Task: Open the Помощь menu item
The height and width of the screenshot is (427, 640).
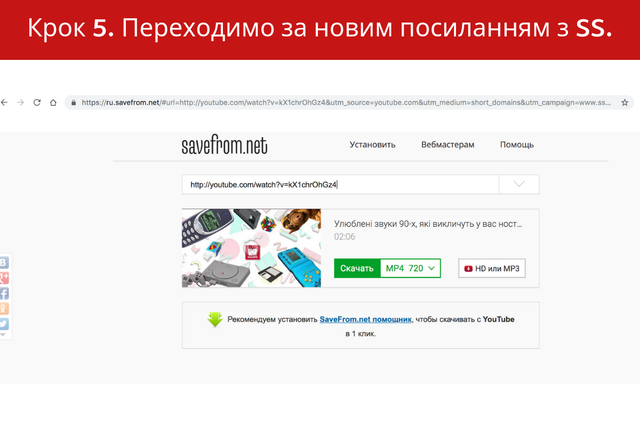Action: click(516, 144)
